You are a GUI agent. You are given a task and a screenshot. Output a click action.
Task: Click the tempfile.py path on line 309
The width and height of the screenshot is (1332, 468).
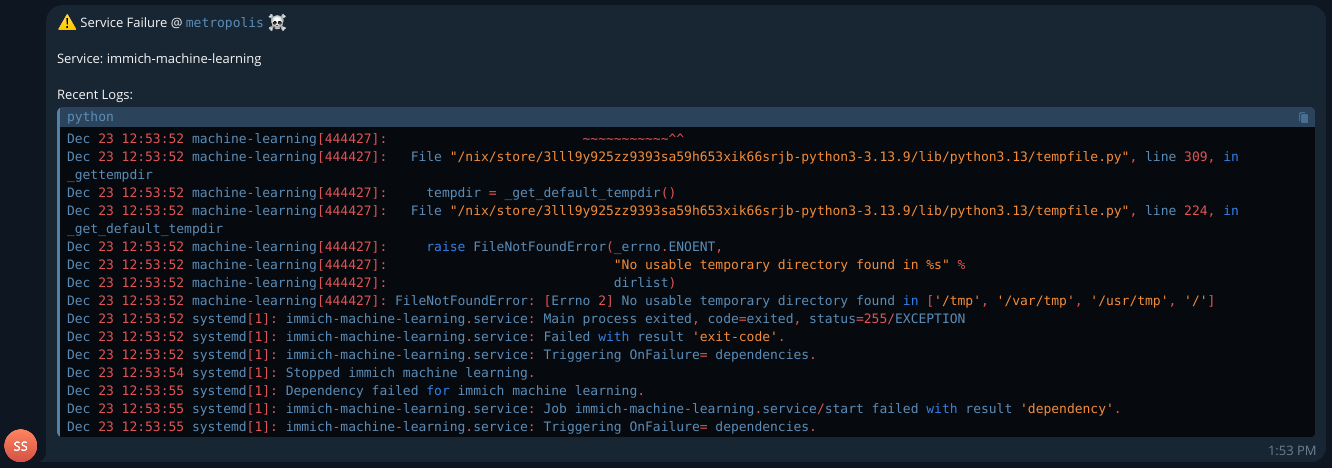pos(791,157)
